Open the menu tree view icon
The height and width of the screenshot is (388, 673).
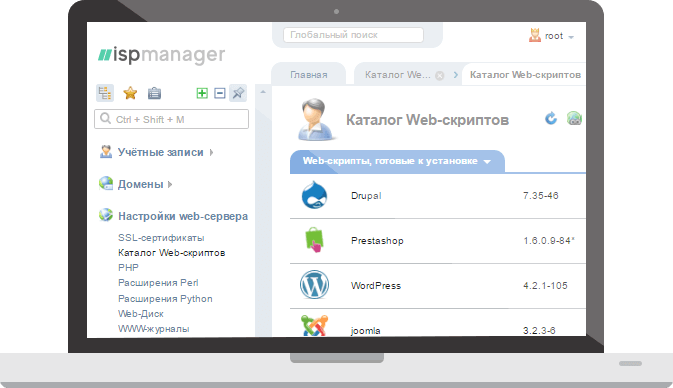pos(105,93)
